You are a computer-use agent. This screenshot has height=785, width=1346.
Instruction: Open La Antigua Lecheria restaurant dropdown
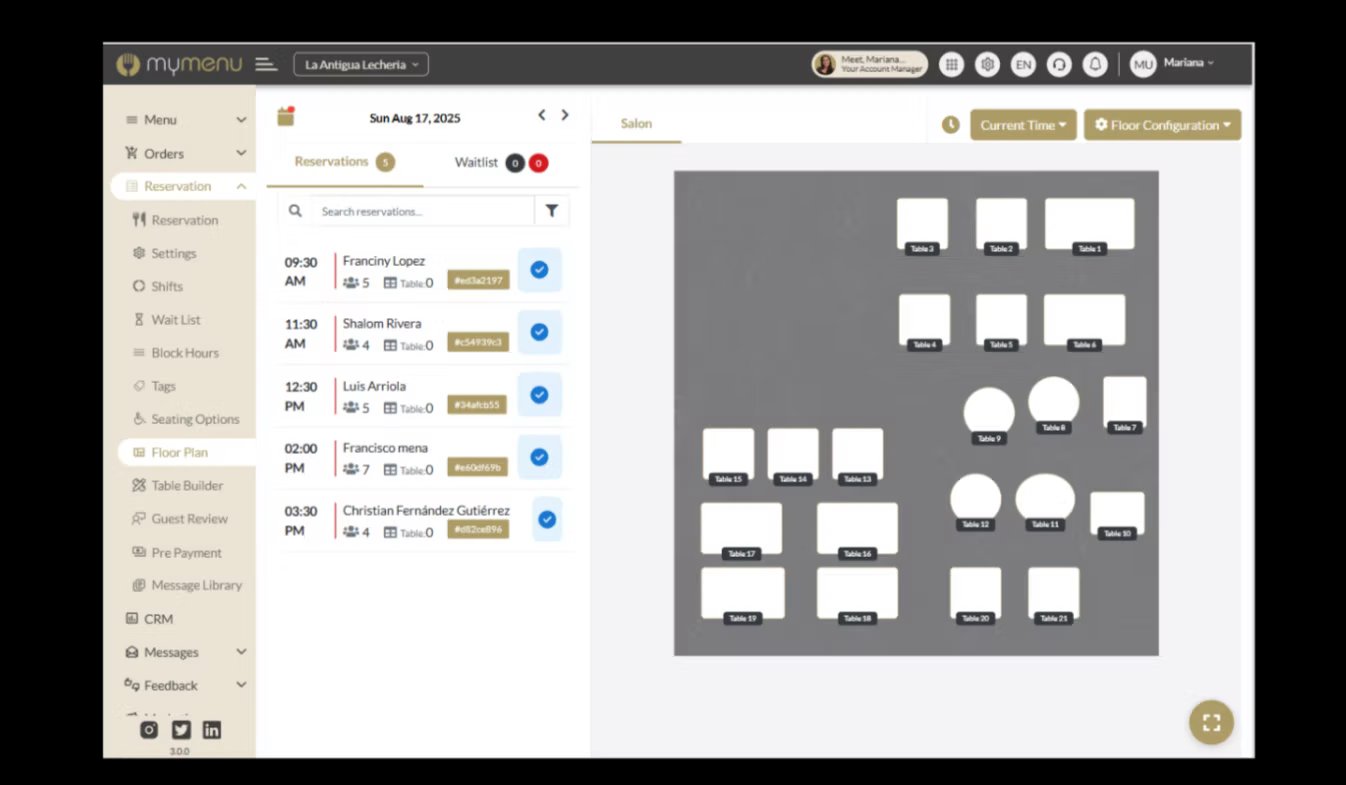coord(361,65)
